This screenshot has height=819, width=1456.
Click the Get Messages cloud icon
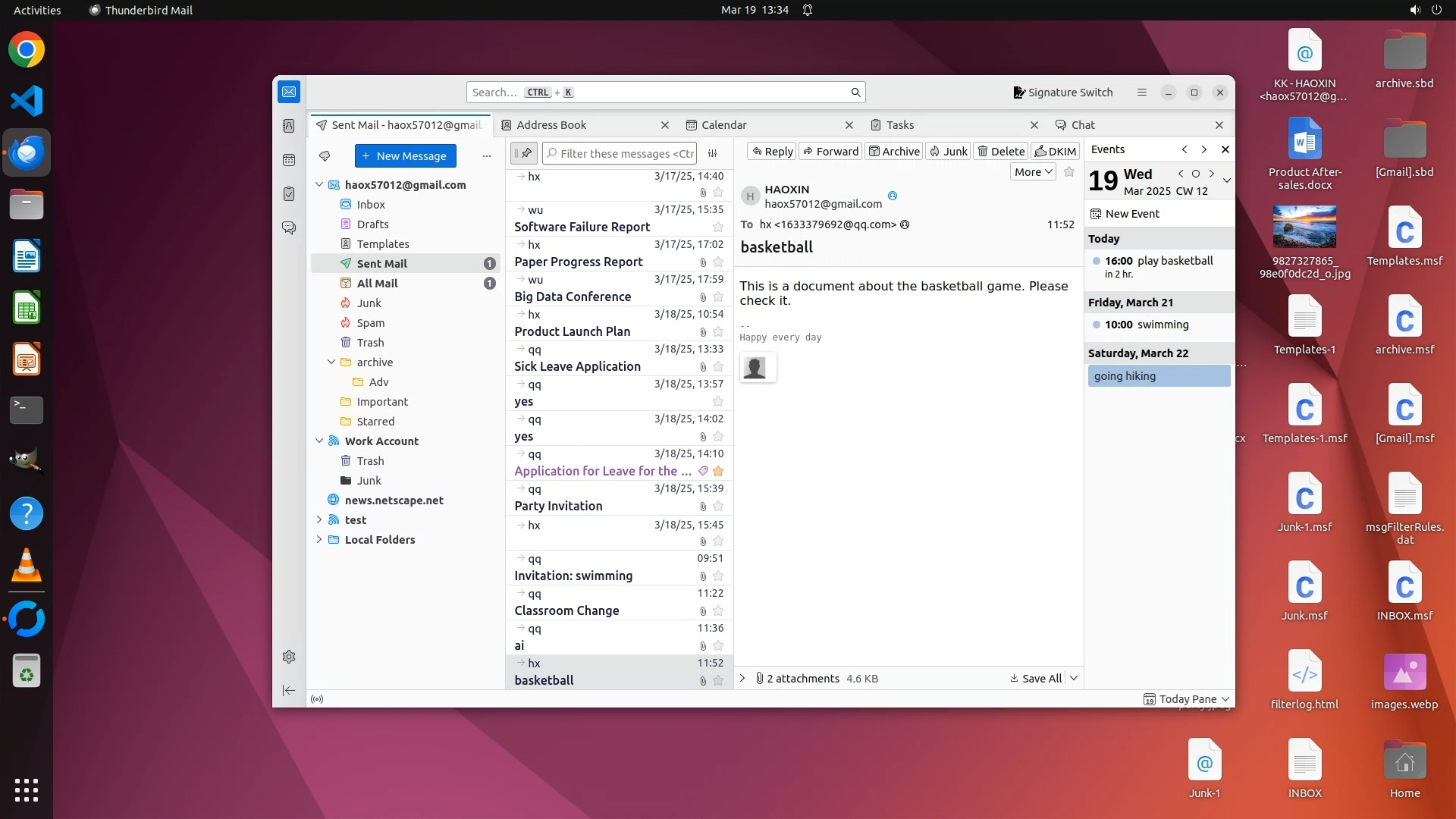(x=325, y=155)
